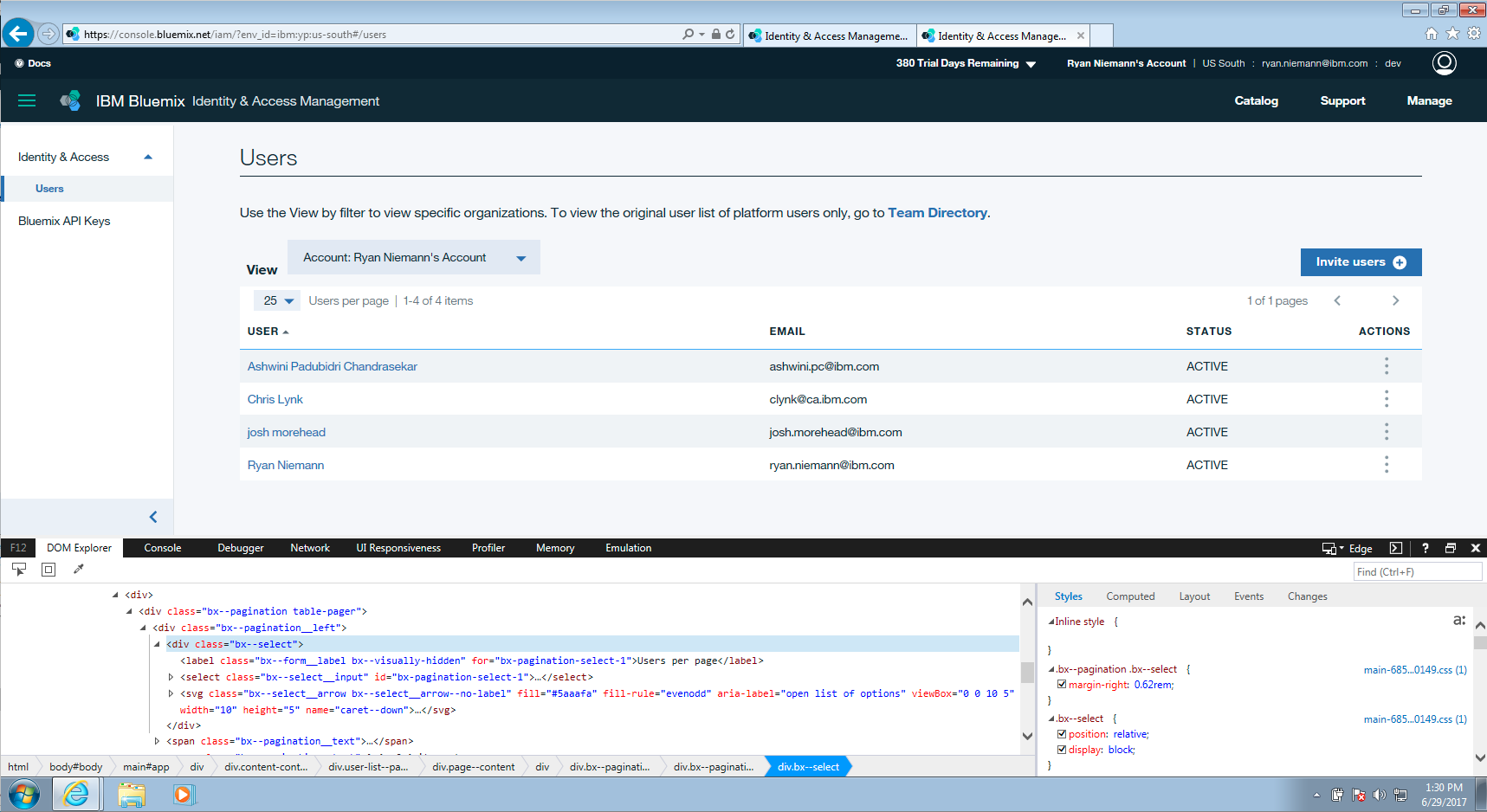Viewport: 1487px width, 812px height.
Task: Click the Invite users button
Action: [x=1361, y=262]
